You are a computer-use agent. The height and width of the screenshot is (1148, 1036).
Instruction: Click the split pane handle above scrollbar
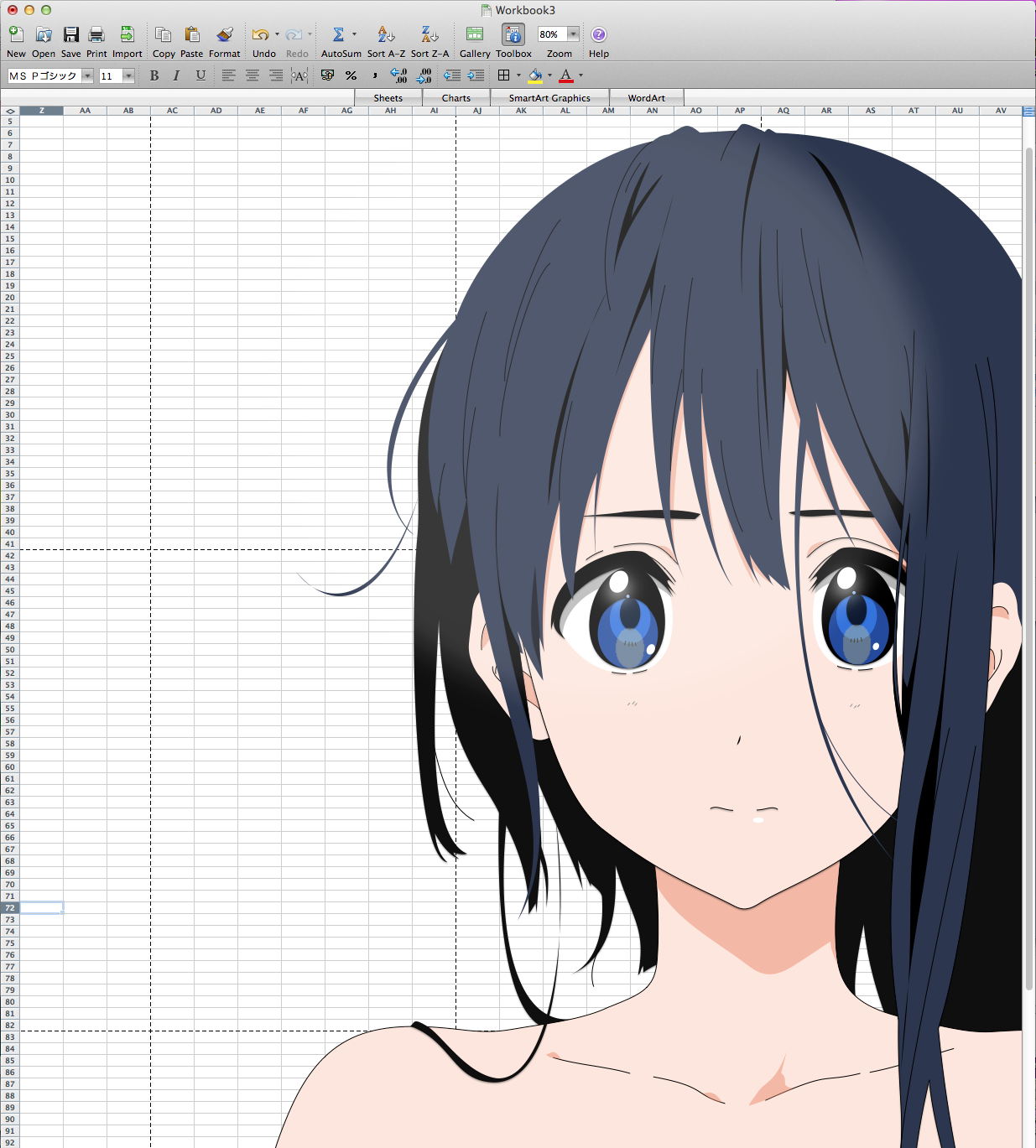[1029, 111]
